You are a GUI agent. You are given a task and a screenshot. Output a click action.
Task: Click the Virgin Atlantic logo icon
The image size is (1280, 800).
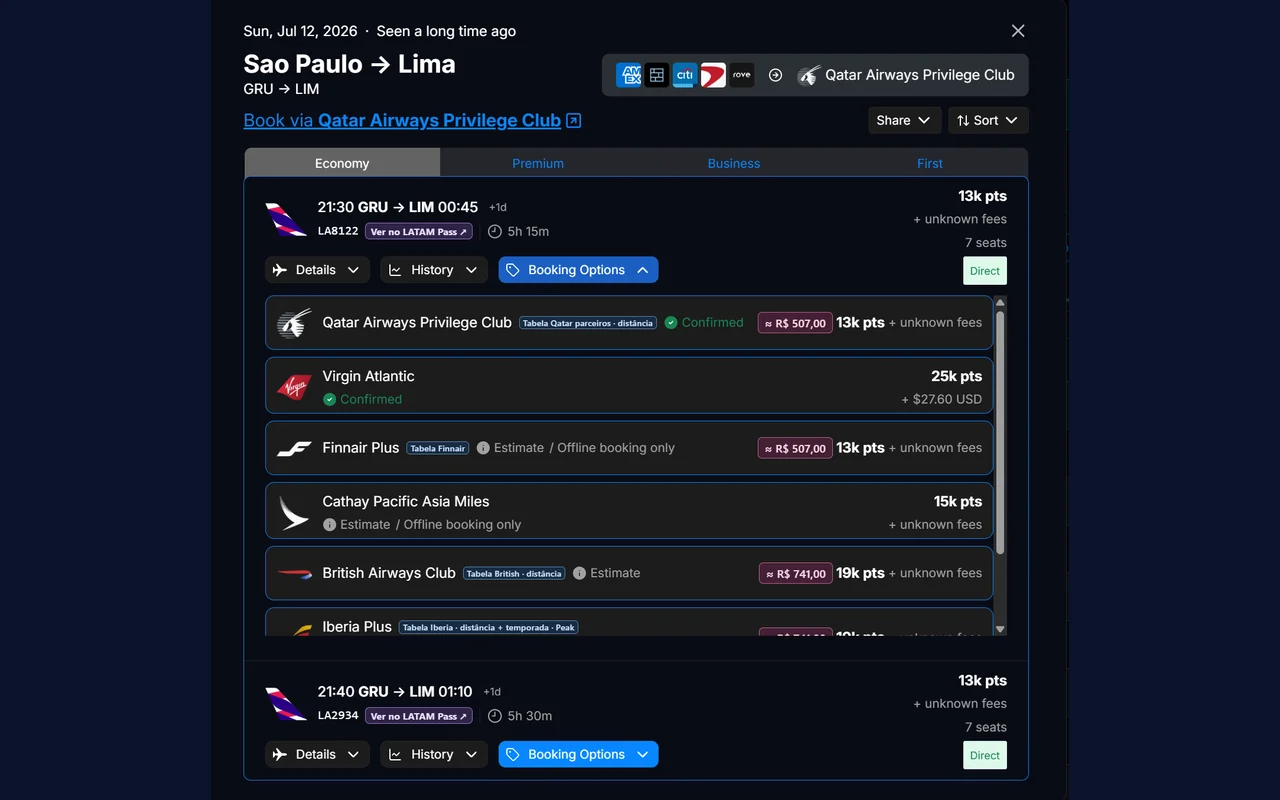click(294, 386)
